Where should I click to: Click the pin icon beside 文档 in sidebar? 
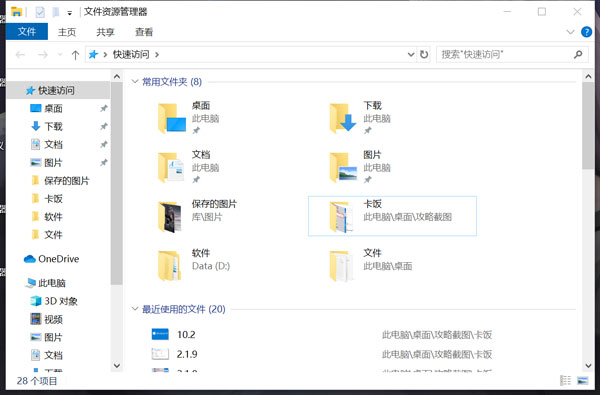[x=103, y=144]
